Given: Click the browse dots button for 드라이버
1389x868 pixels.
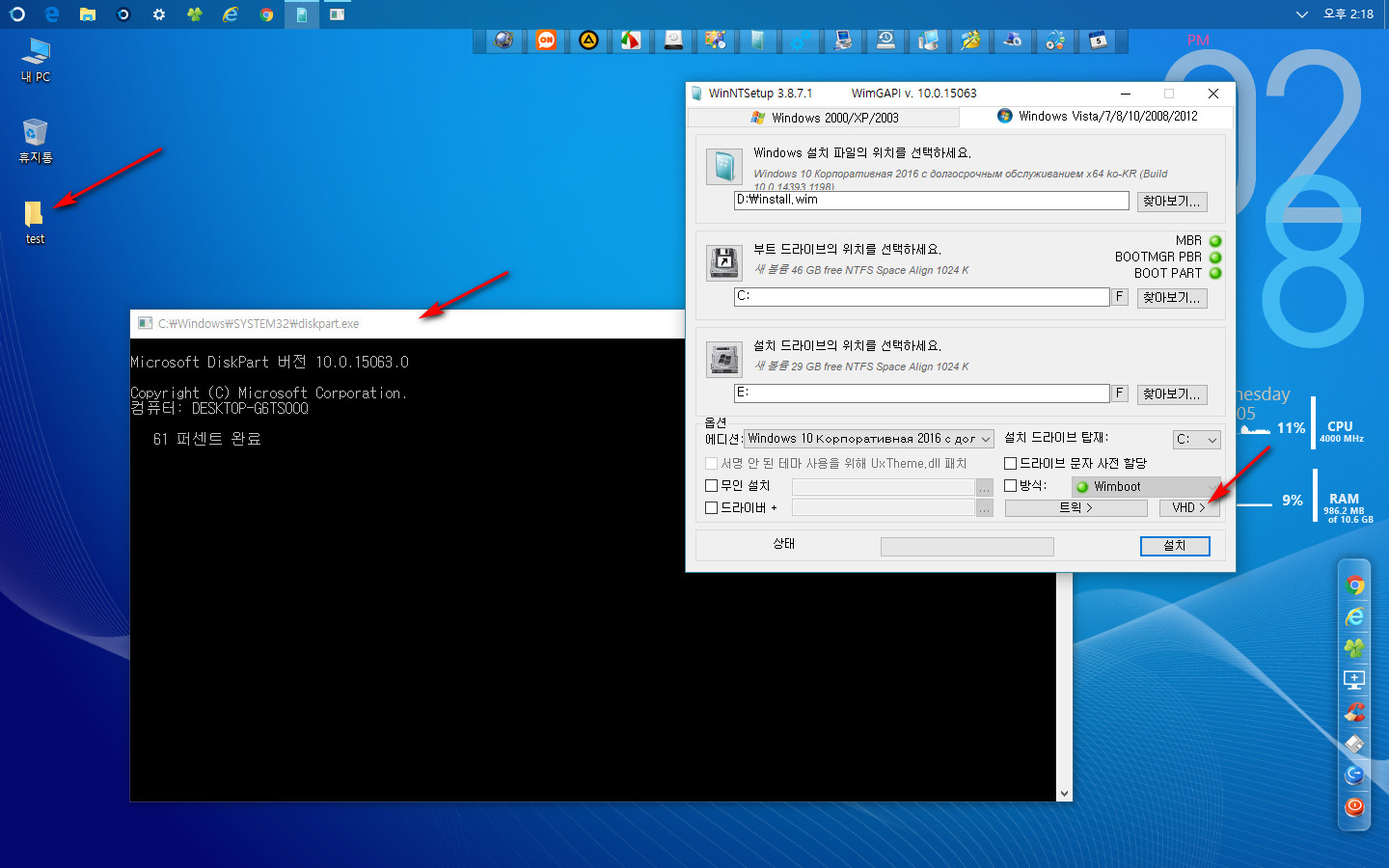Looking at the screenshot, I should click(984, 507).
